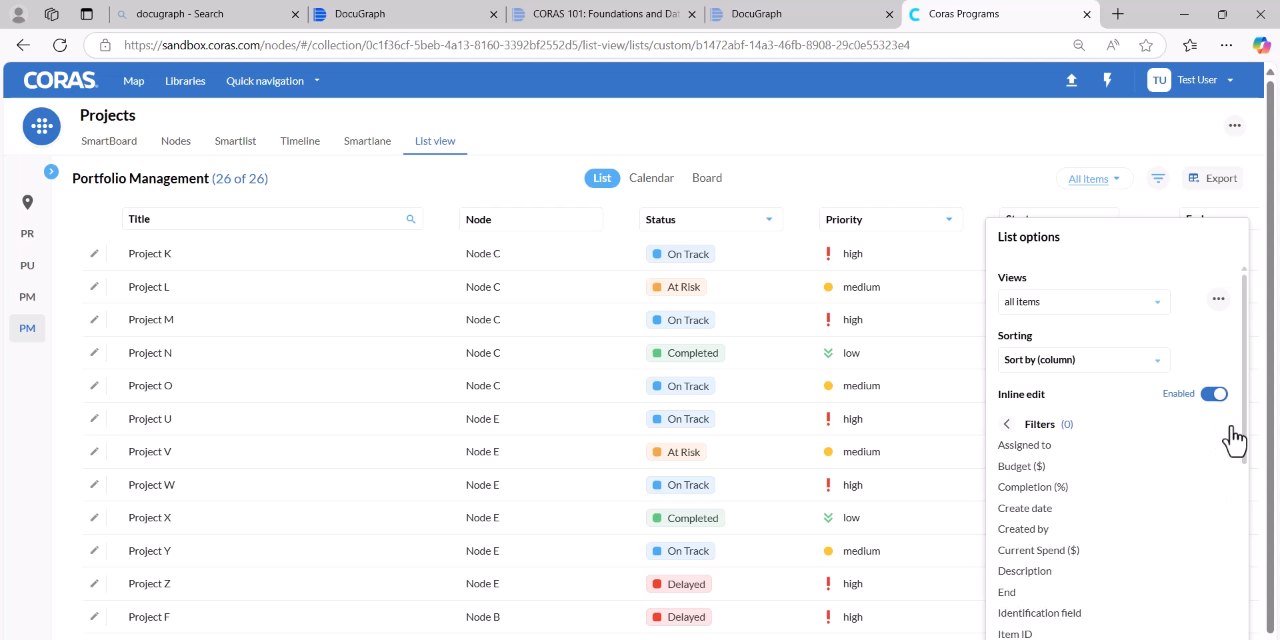Switch to the Calendar view
Image resolution: width=1280 pixels, height=640 pixels.
point(651,178)
